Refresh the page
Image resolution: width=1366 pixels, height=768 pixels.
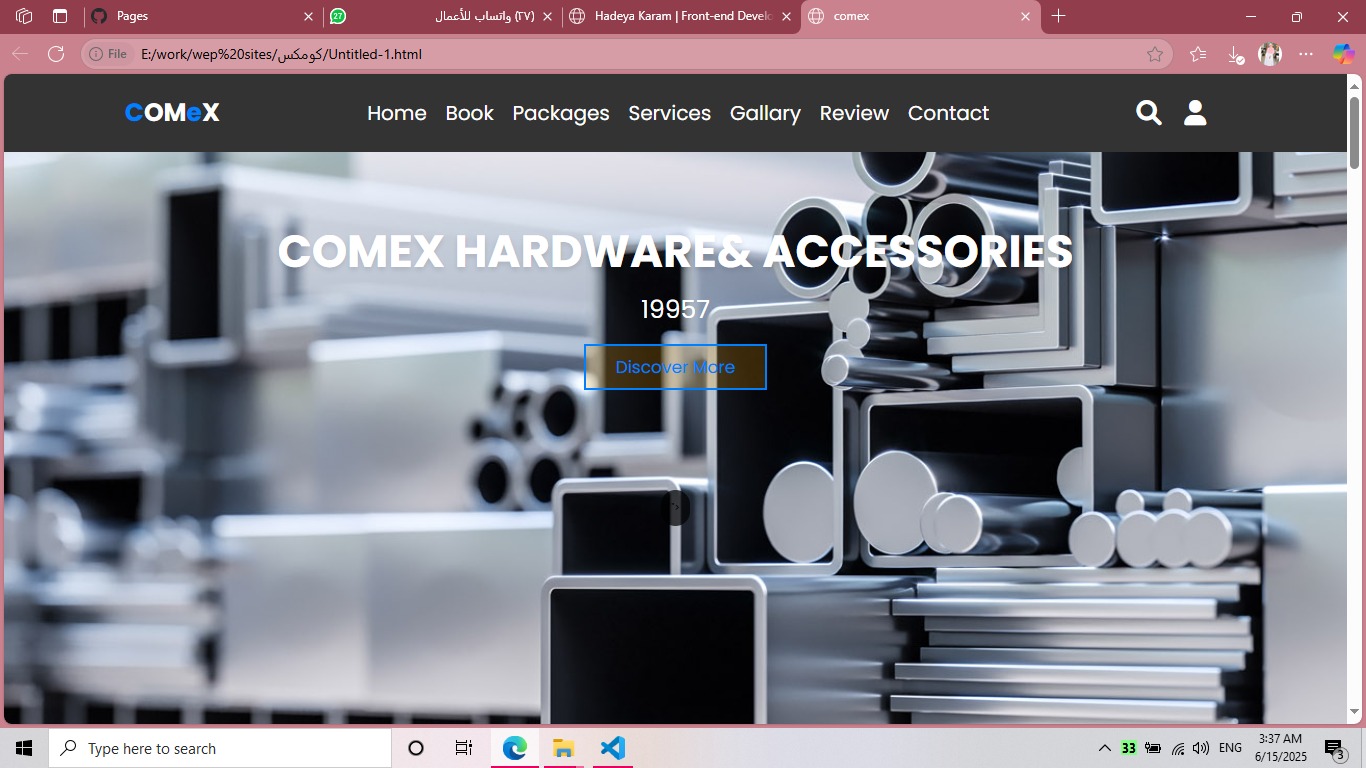(56, 54)
